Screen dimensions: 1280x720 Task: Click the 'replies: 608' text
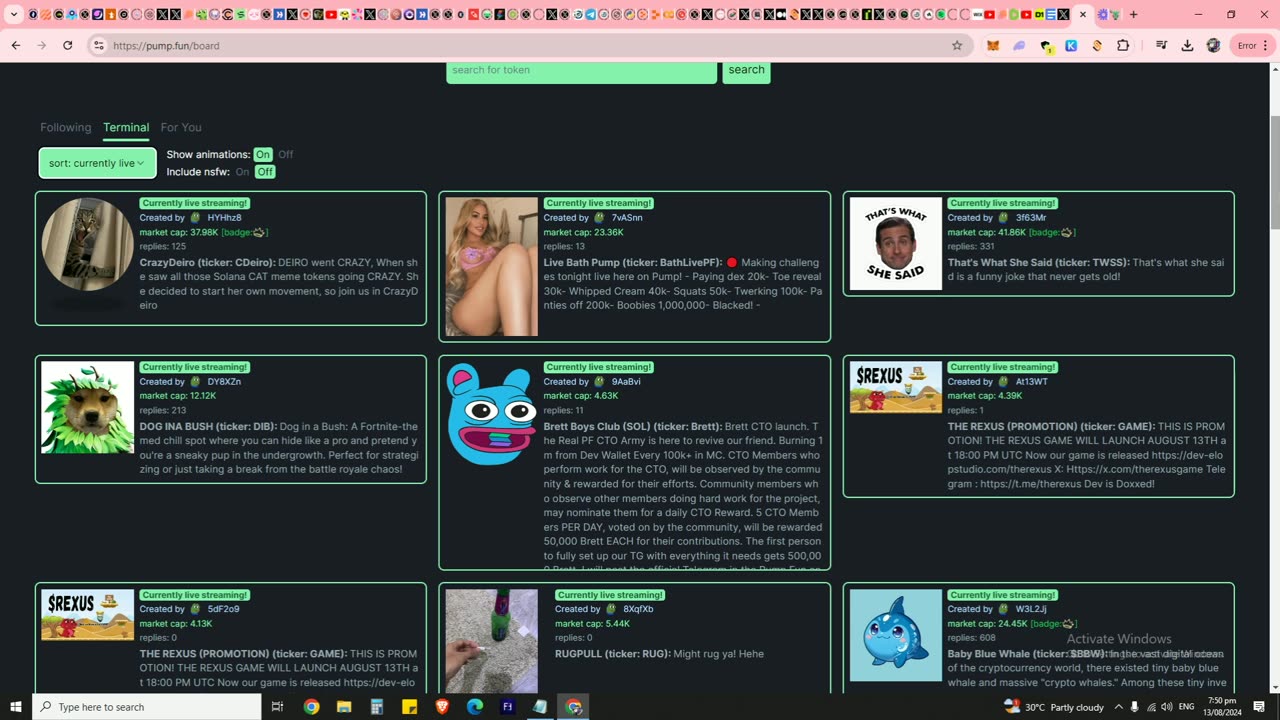[971, 637]
